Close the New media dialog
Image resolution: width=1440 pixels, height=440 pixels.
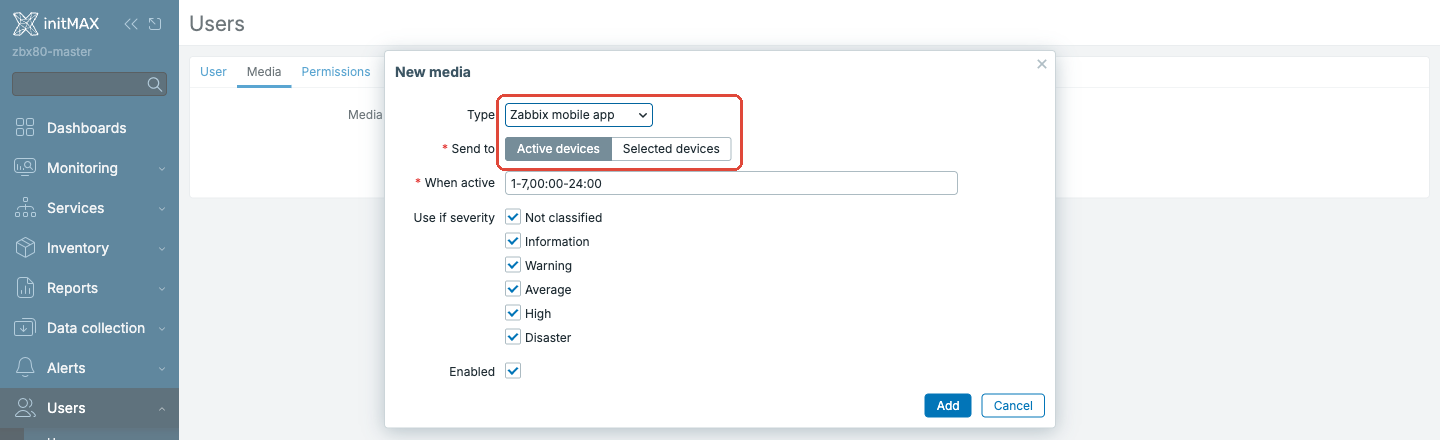pos(1041,64)
